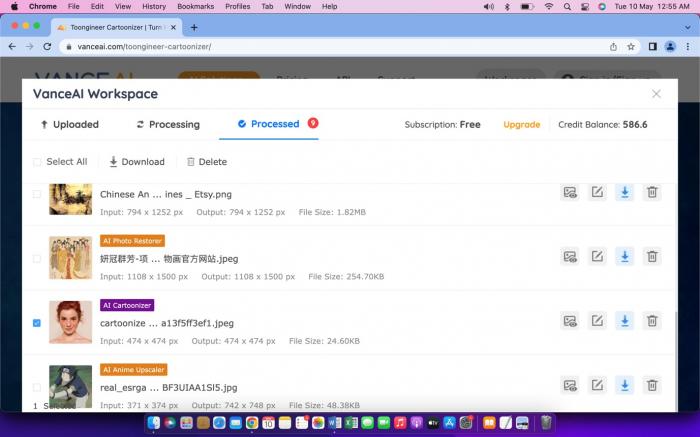Uncheck the cartoonize ... a13f5ff3ef1.jpeg checkbox
The width and height of the screenshot is (700, 437).
point(37,323)
